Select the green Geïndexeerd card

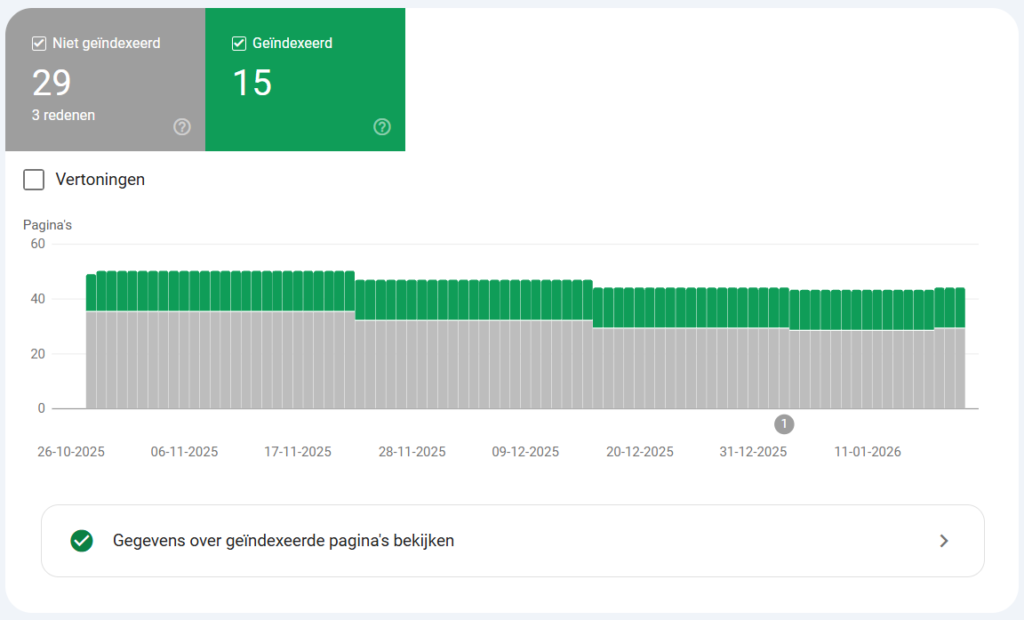[305, 80]
